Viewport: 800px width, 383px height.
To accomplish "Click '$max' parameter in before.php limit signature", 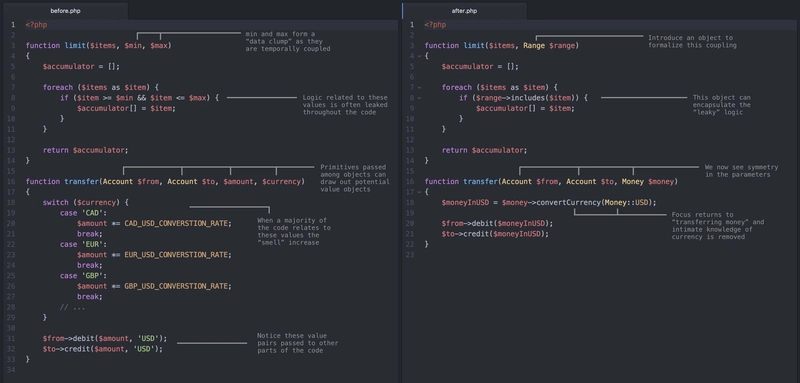I will (160, 45).
